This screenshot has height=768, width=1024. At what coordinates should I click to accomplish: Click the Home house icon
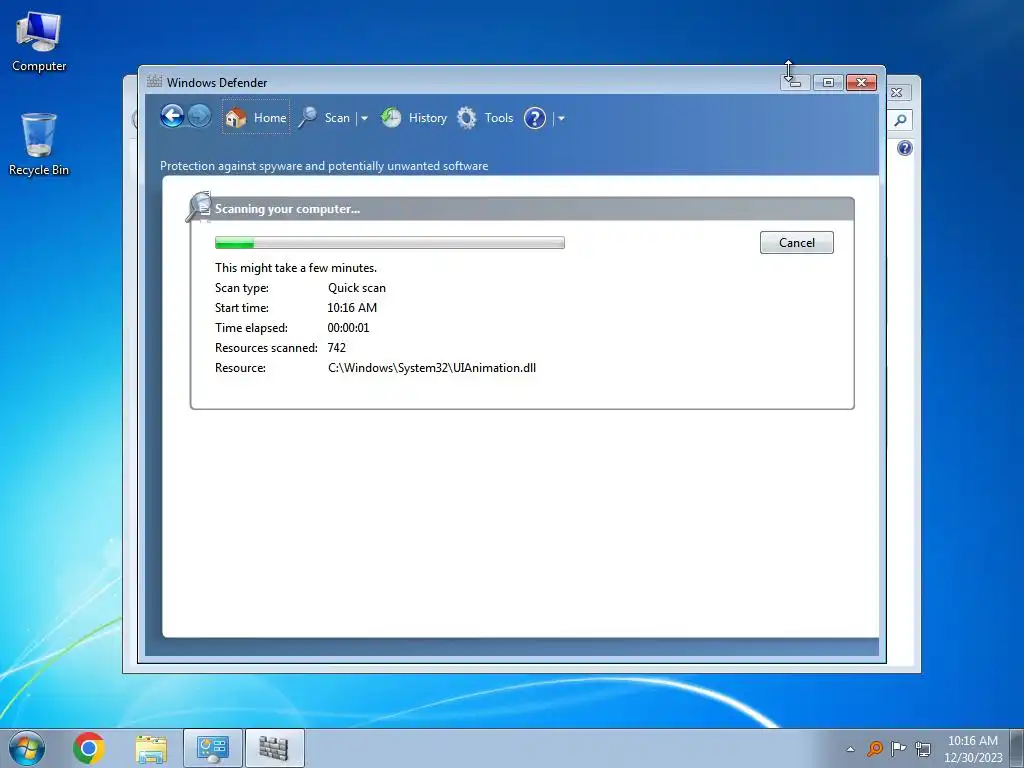(x=235, y=118)
